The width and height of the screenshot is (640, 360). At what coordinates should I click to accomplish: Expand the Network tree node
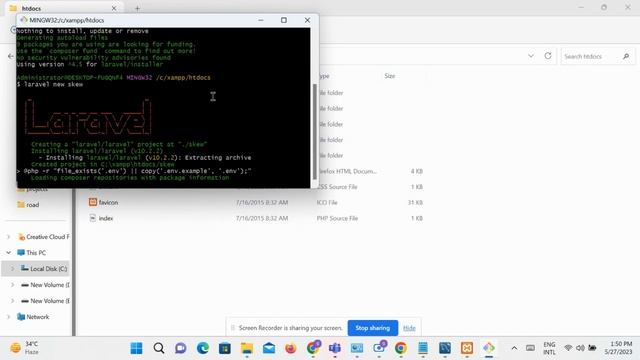point(9,317)
